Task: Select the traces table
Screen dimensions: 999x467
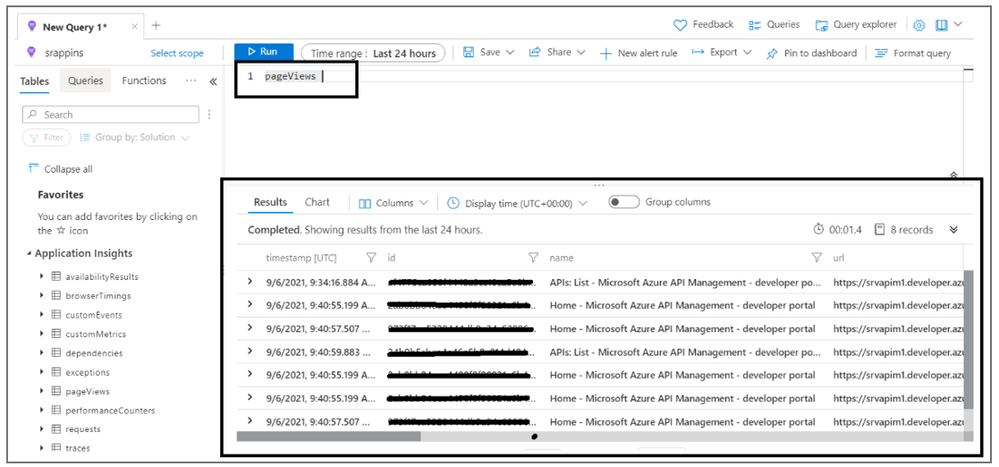Action: point(78,449)
